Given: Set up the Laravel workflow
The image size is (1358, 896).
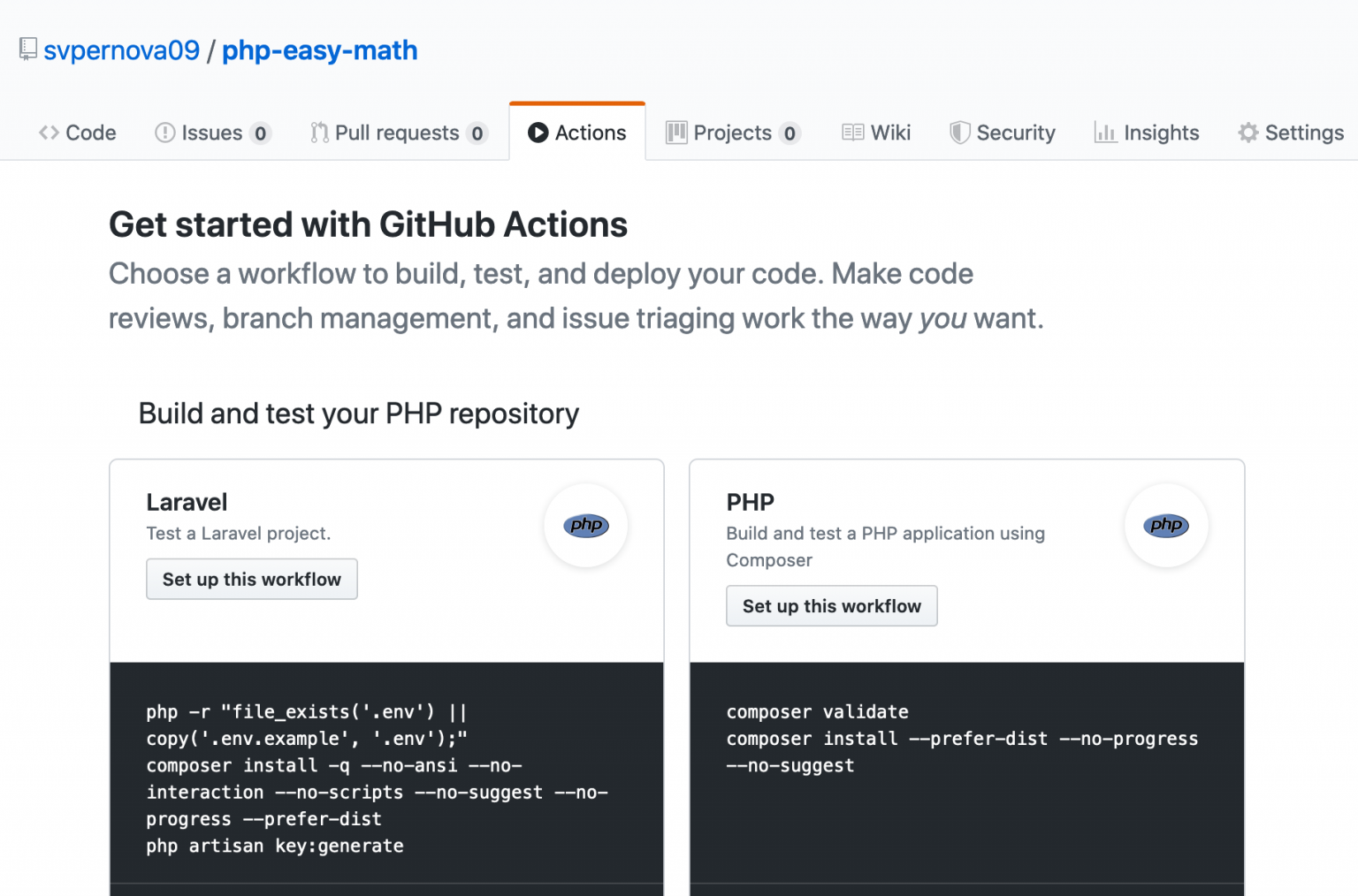Looking at the screenshot, I should point(251,579).
